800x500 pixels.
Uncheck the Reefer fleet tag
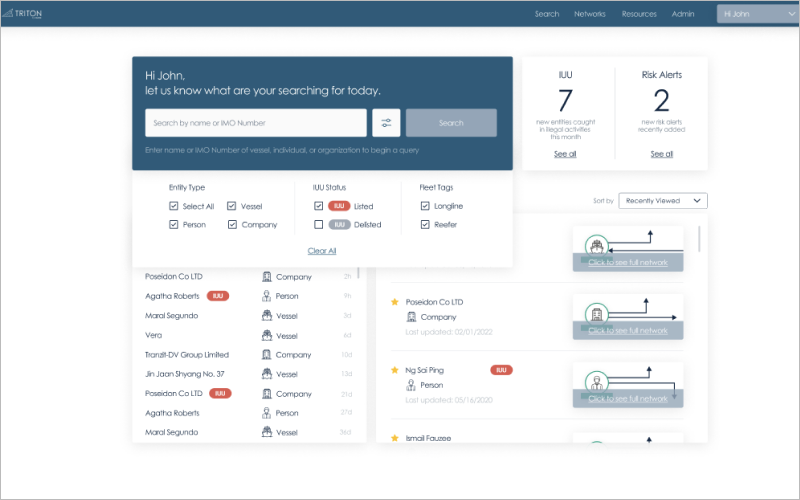click(426, 225)
